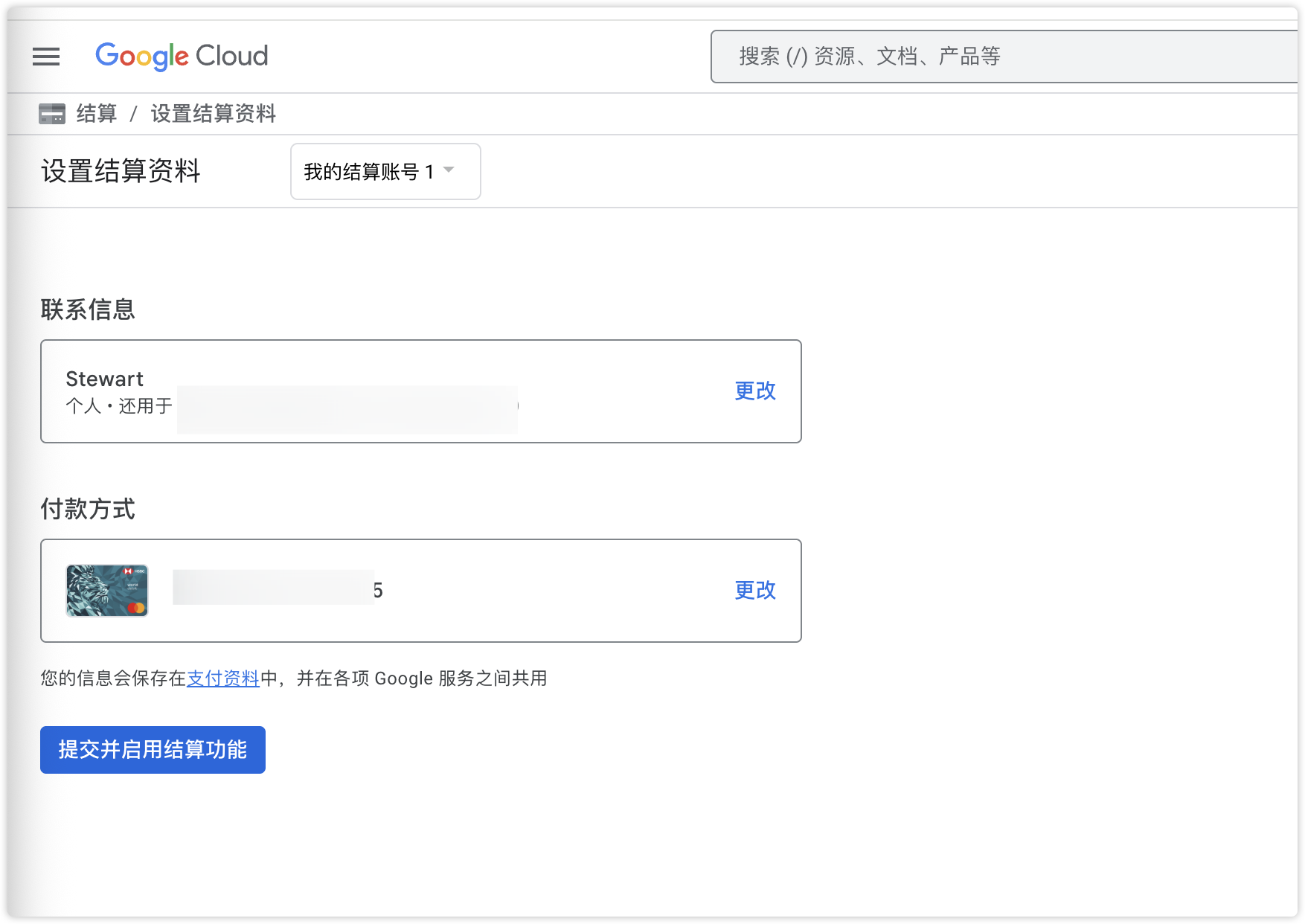The image size is (1305, 924).
Task: Click the contact name Stewart
Action: 104,379
